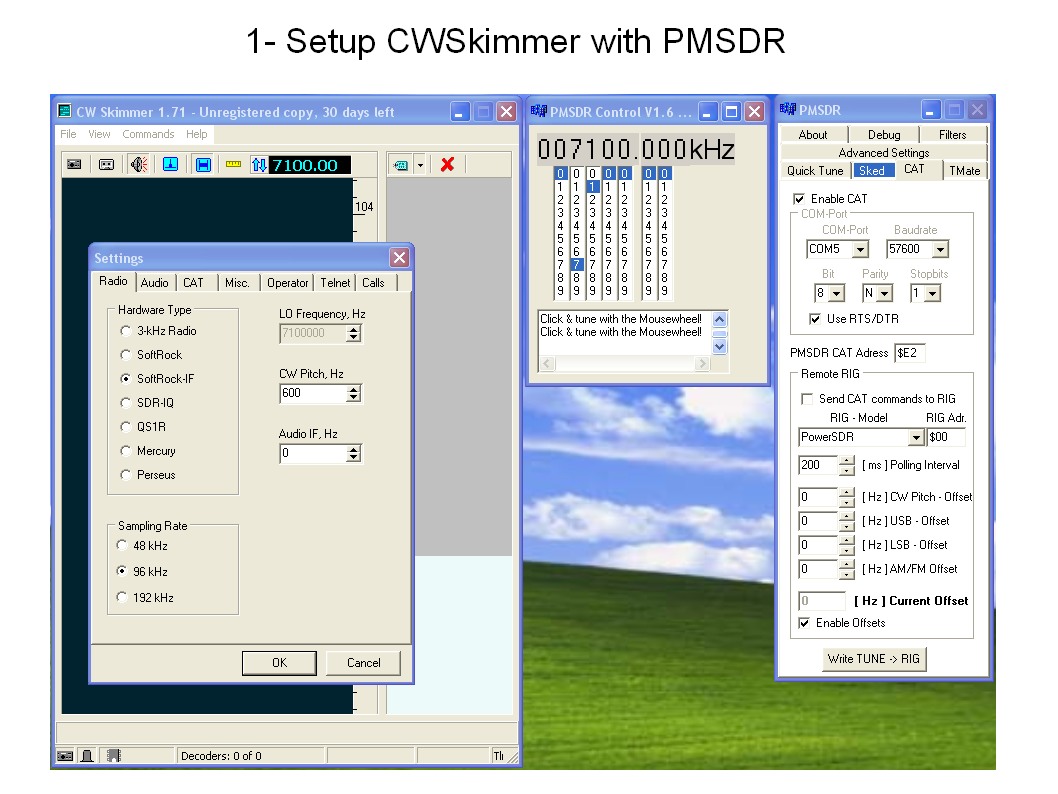
Task: Click the Write TUNE -> RIG button
Action: pyautogui.click(x=874, y=659)
